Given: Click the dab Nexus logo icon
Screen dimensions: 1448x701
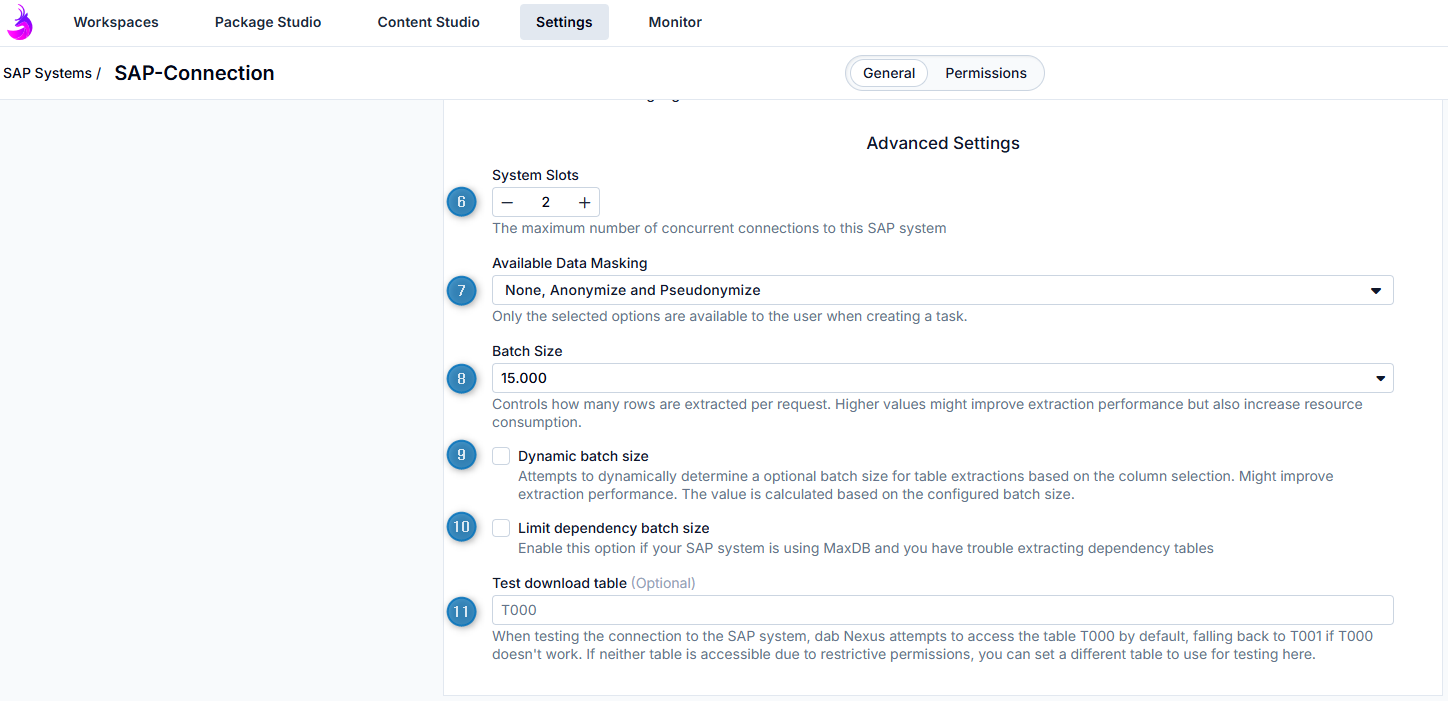Looking at the screenshot, I should tap(19, 21).
